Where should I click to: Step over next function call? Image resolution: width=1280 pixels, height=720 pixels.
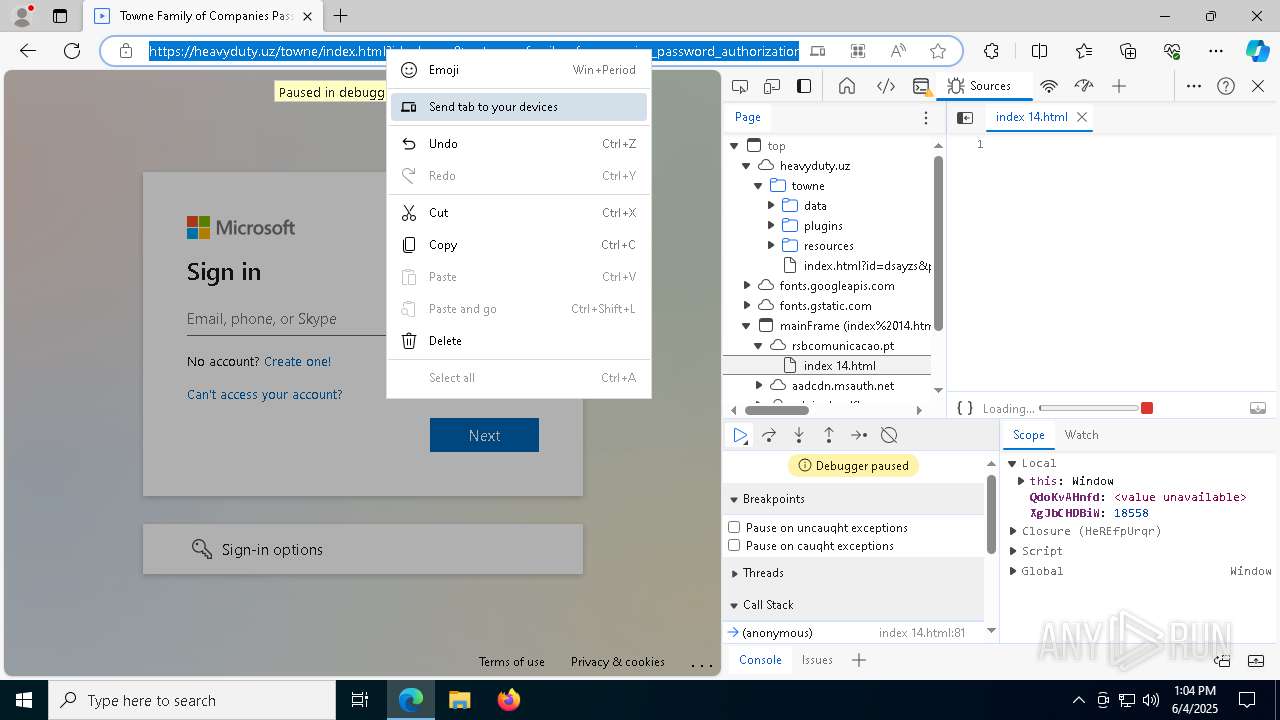769,435
